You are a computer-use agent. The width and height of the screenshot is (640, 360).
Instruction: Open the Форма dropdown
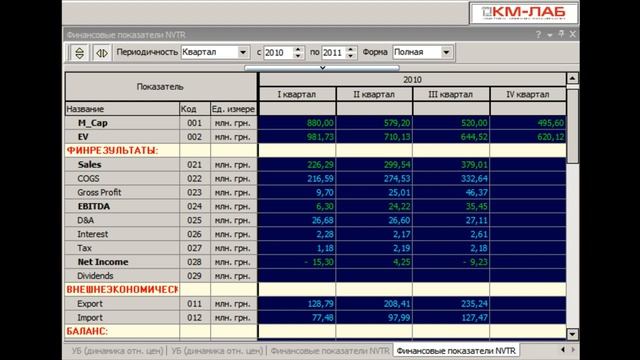pyautogui.click(x=446, y=52)
